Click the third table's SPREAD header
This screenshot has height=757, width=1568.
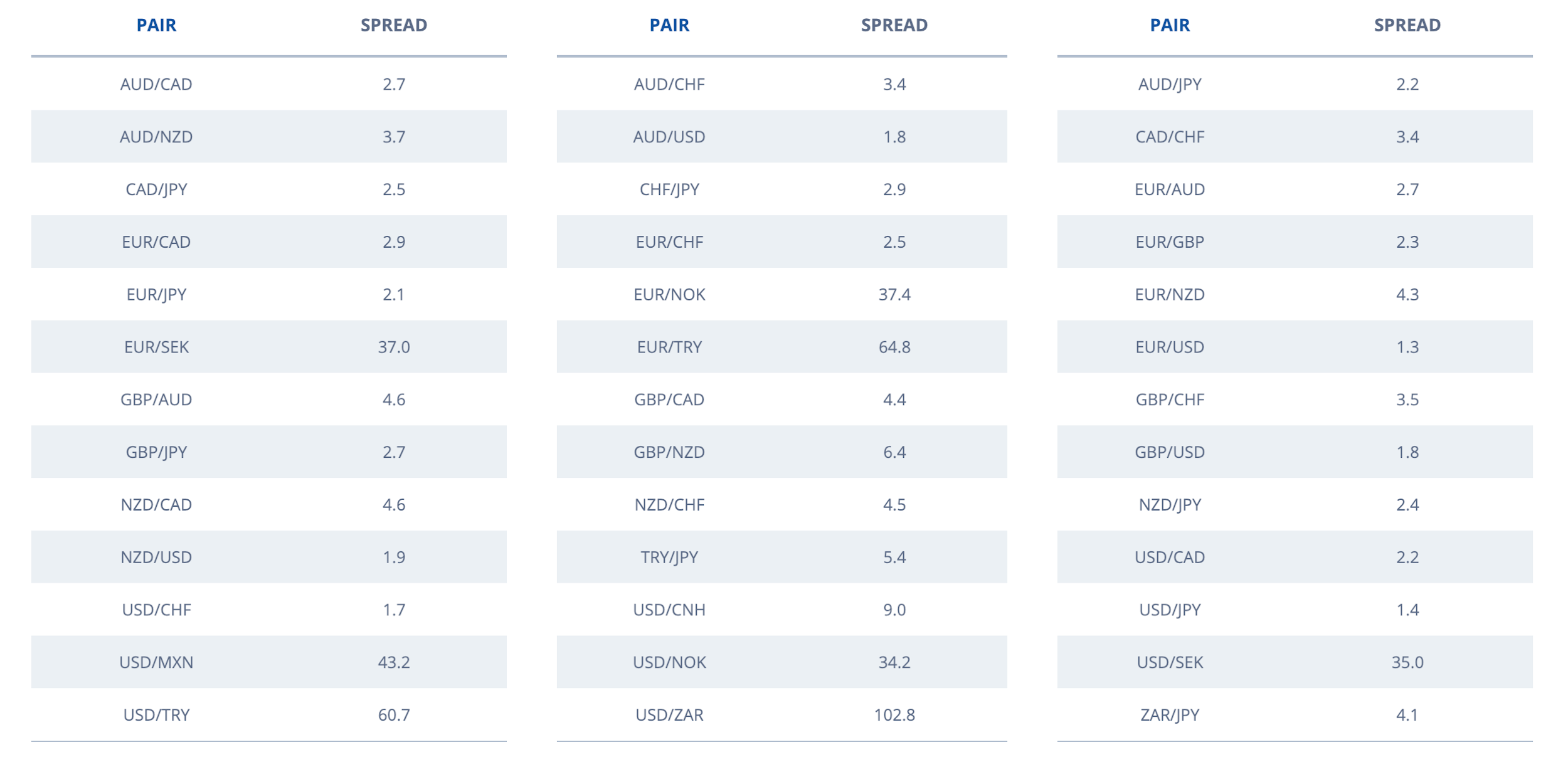tap(1407, 25)
